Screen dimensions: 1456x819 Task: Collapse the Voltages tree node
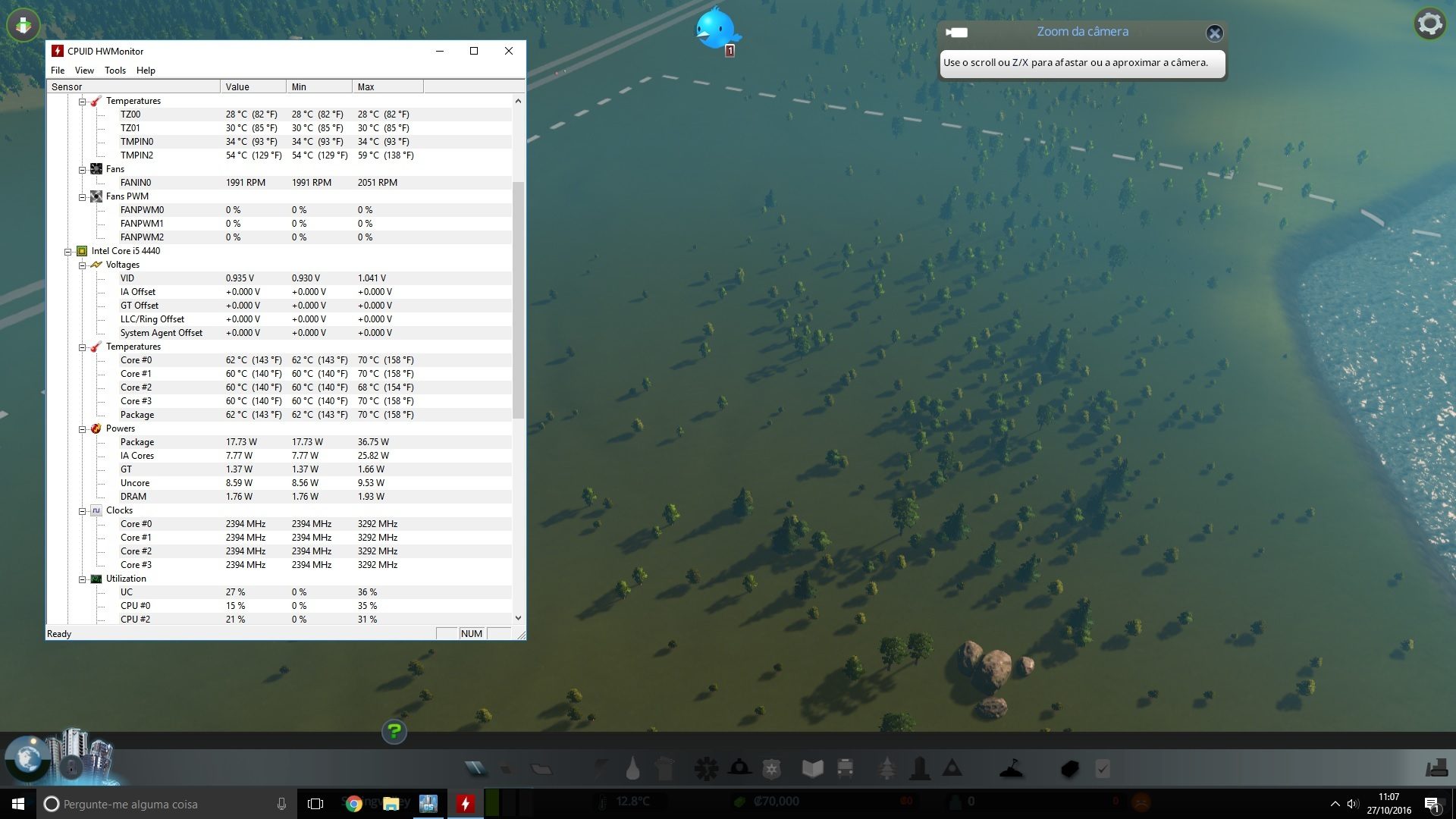pyautogui.click(x=82, y=265)
